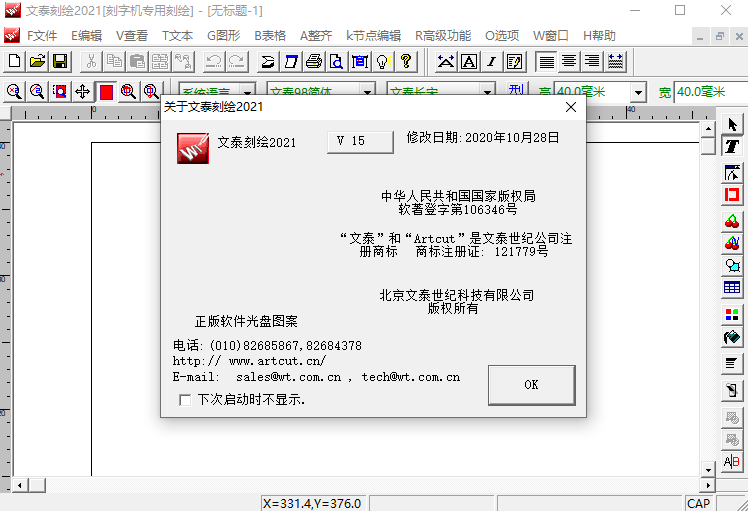Click the A|B split text icon
This screenshot has height=511, width=748.
coord(732,461)
